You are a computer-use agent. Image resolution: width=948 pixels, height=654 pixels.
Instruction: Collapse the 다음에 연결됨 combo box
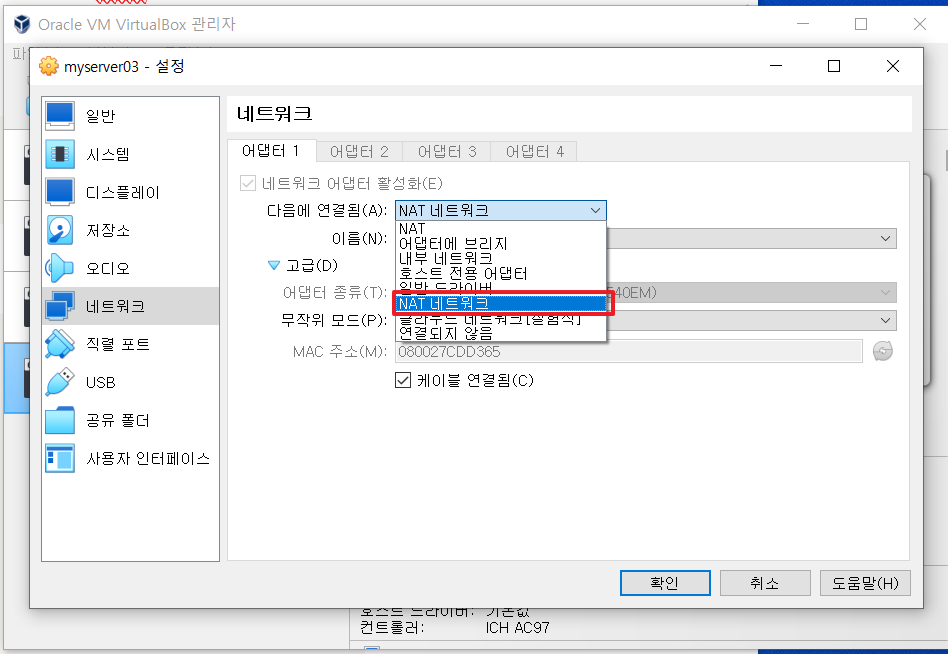pos(501,210)
